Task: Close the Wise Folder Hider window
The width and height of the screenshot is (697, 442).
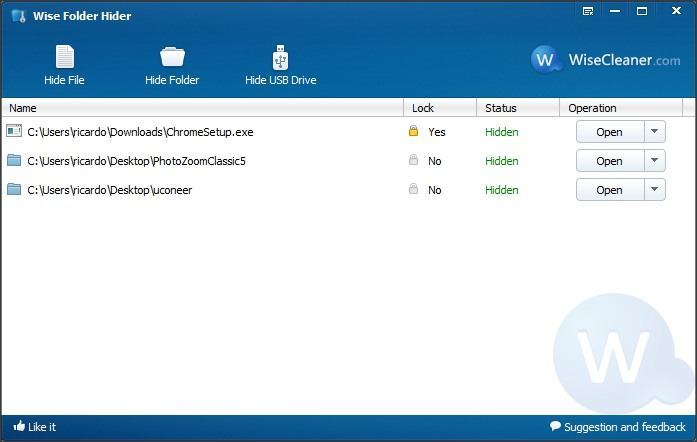Action: point(676,11)
